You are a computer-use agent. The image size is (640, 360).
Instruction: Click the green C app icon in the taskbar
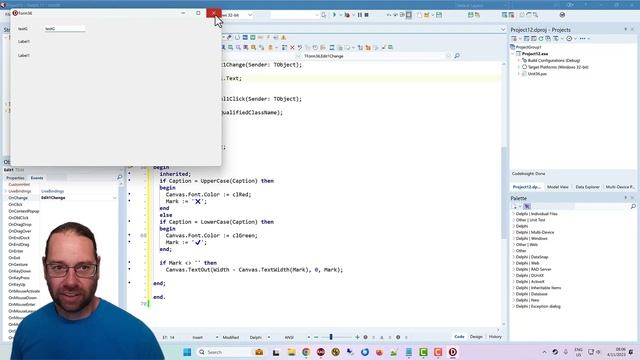tap(423, 352)
